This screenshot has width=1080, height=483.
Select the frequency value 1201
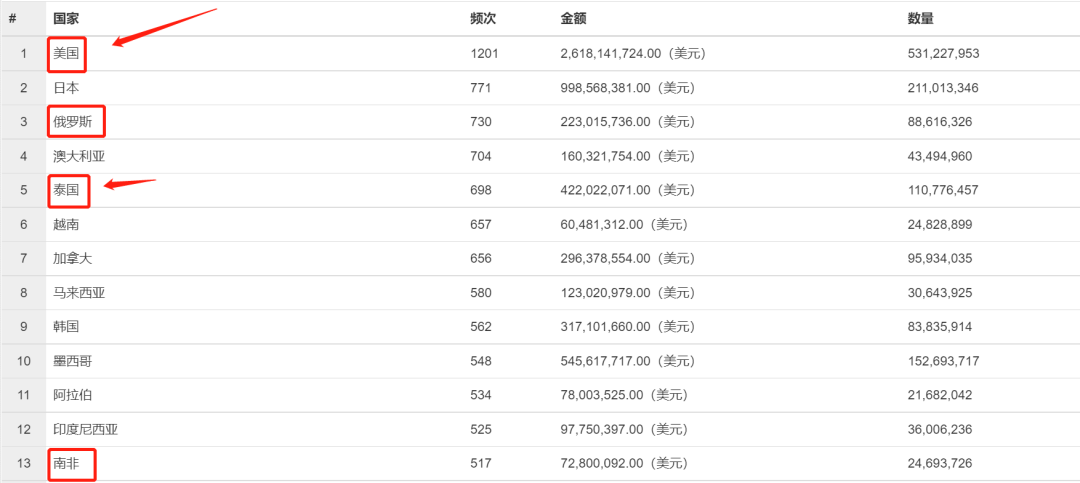click(x=484, y=54)
